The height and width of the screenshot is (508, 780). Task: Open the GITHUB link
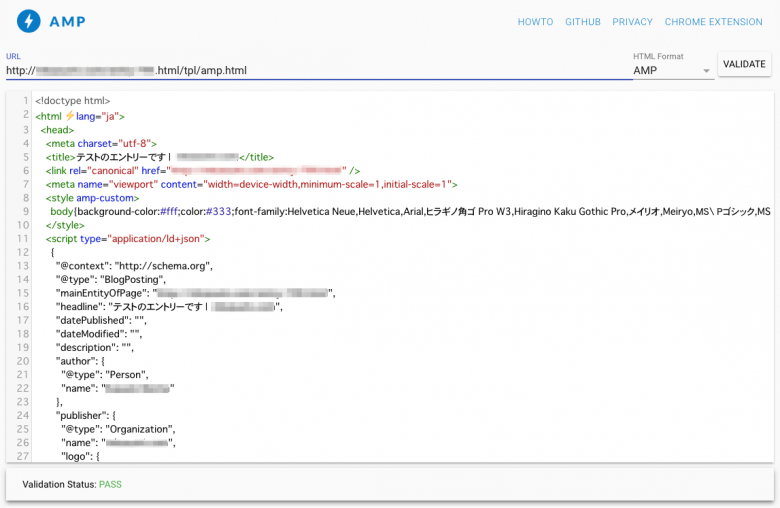[582, 22]
